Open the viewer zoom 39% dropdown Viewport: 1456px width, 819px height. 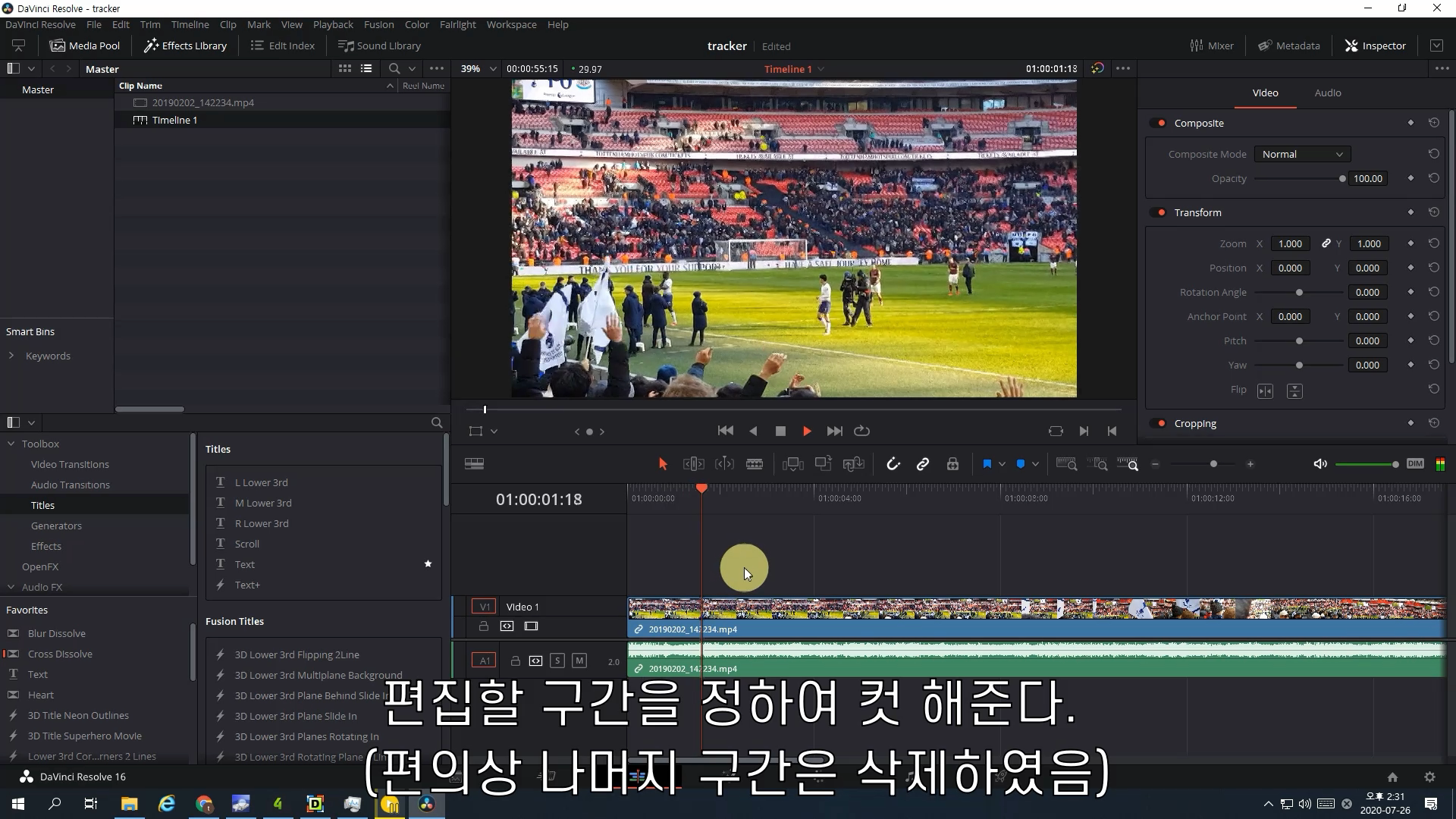pos(479,69)
